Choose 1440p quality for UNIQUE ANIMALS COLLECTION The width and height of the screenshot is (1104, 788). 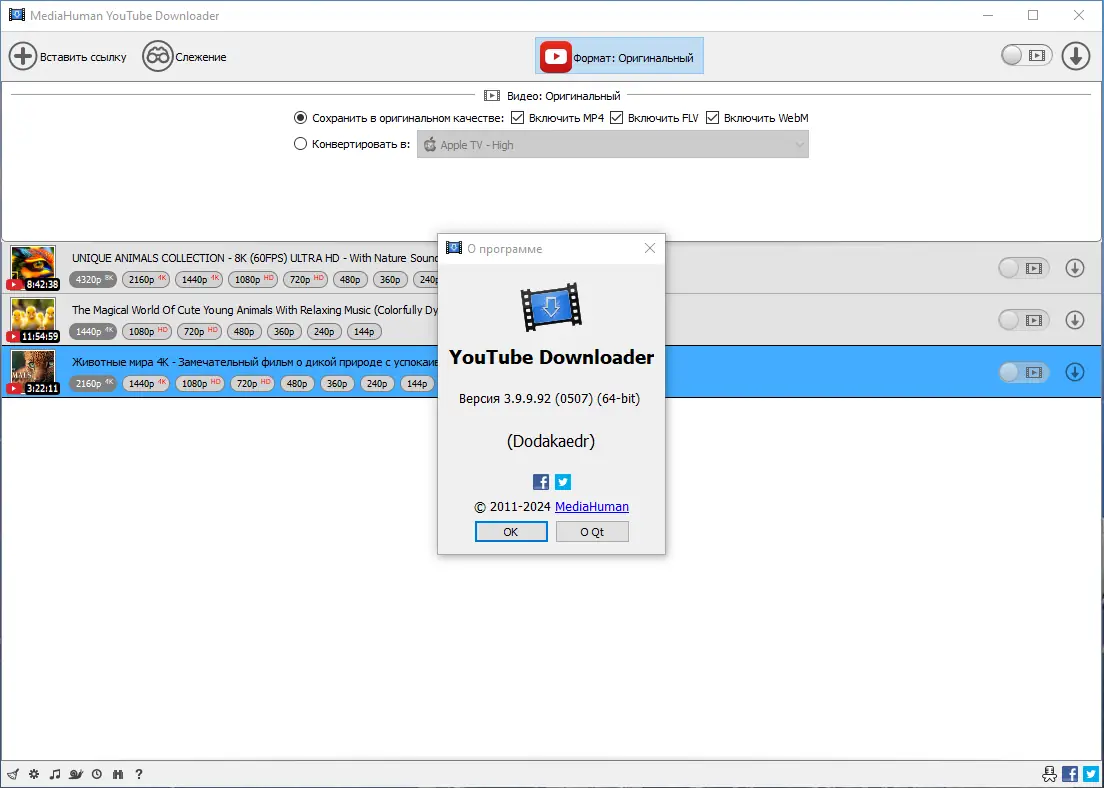pos(199,280)
